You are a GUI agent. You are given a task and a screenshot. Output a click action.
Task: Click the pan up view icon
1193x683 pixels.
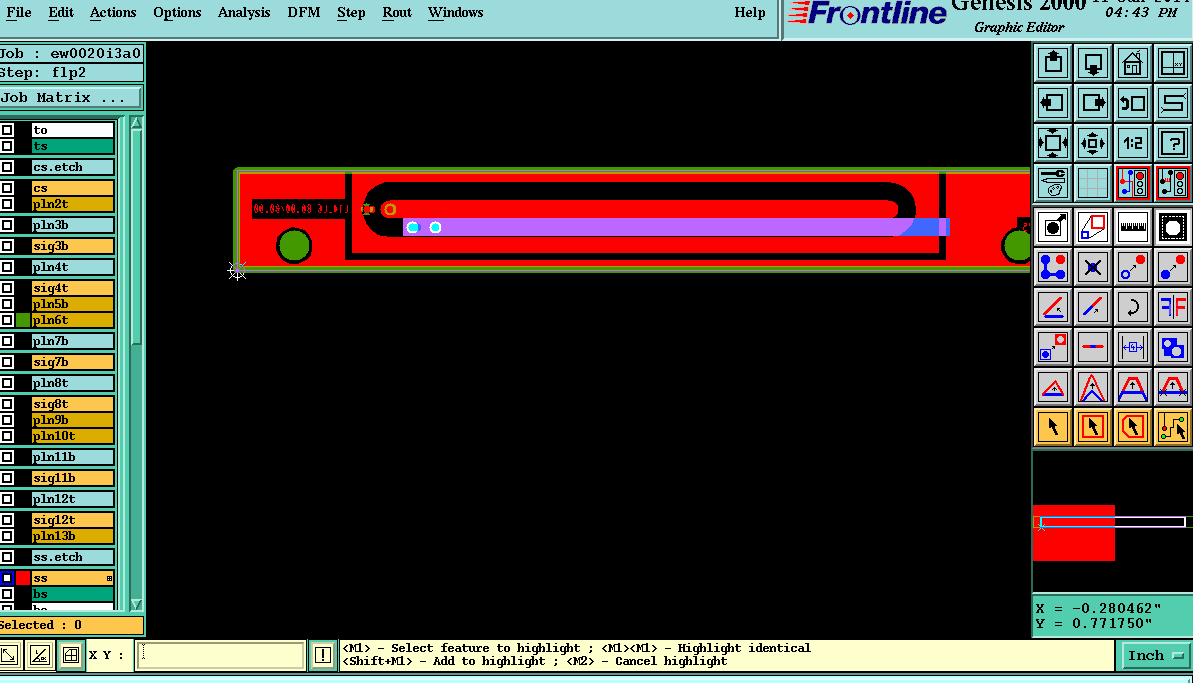point(1053,62)
